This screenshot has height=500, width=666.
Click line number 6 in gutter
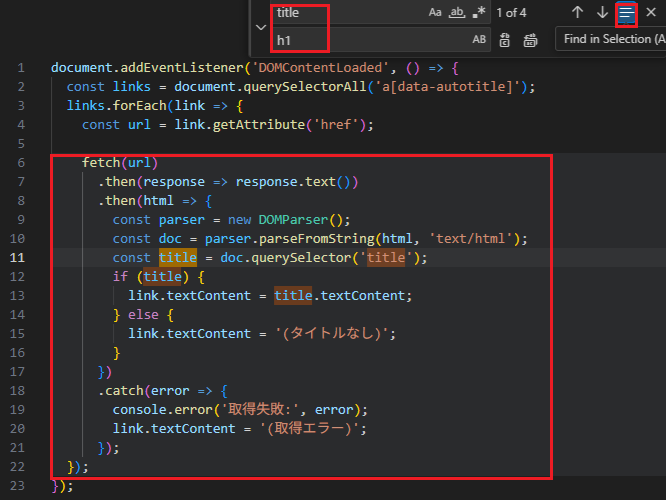[21, 163]
